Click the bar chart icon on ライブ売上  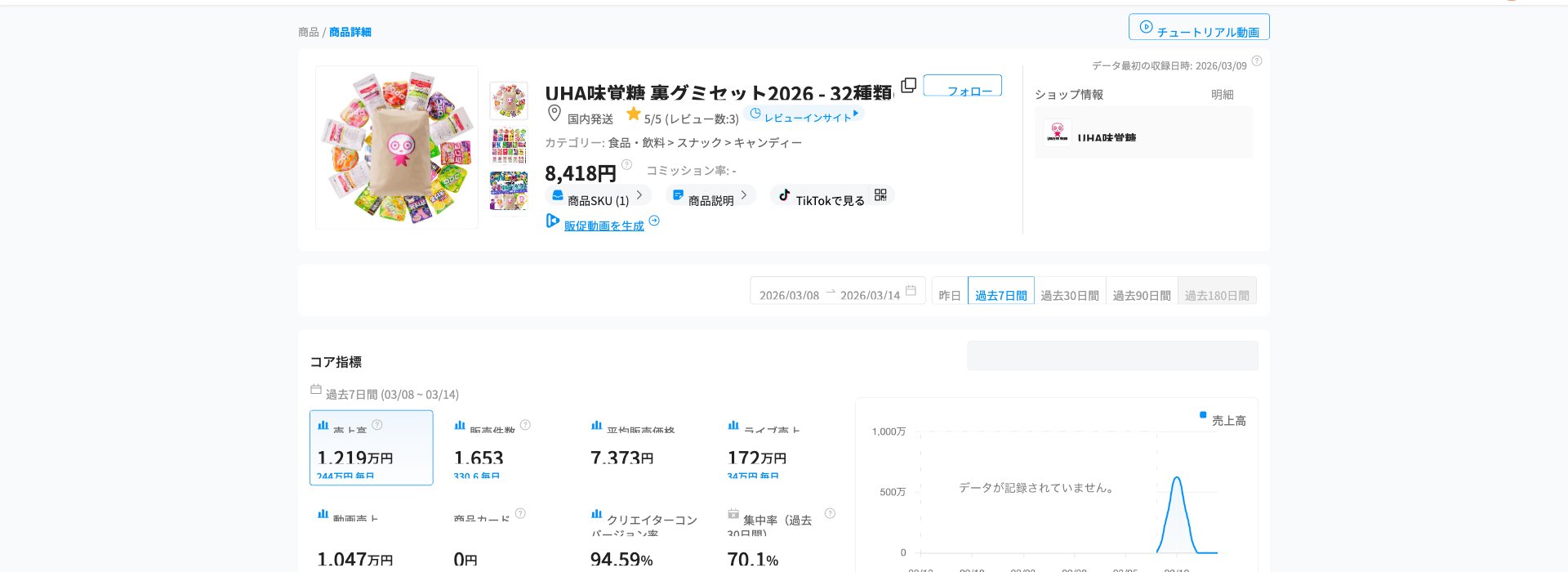click(x=733, y=425)
